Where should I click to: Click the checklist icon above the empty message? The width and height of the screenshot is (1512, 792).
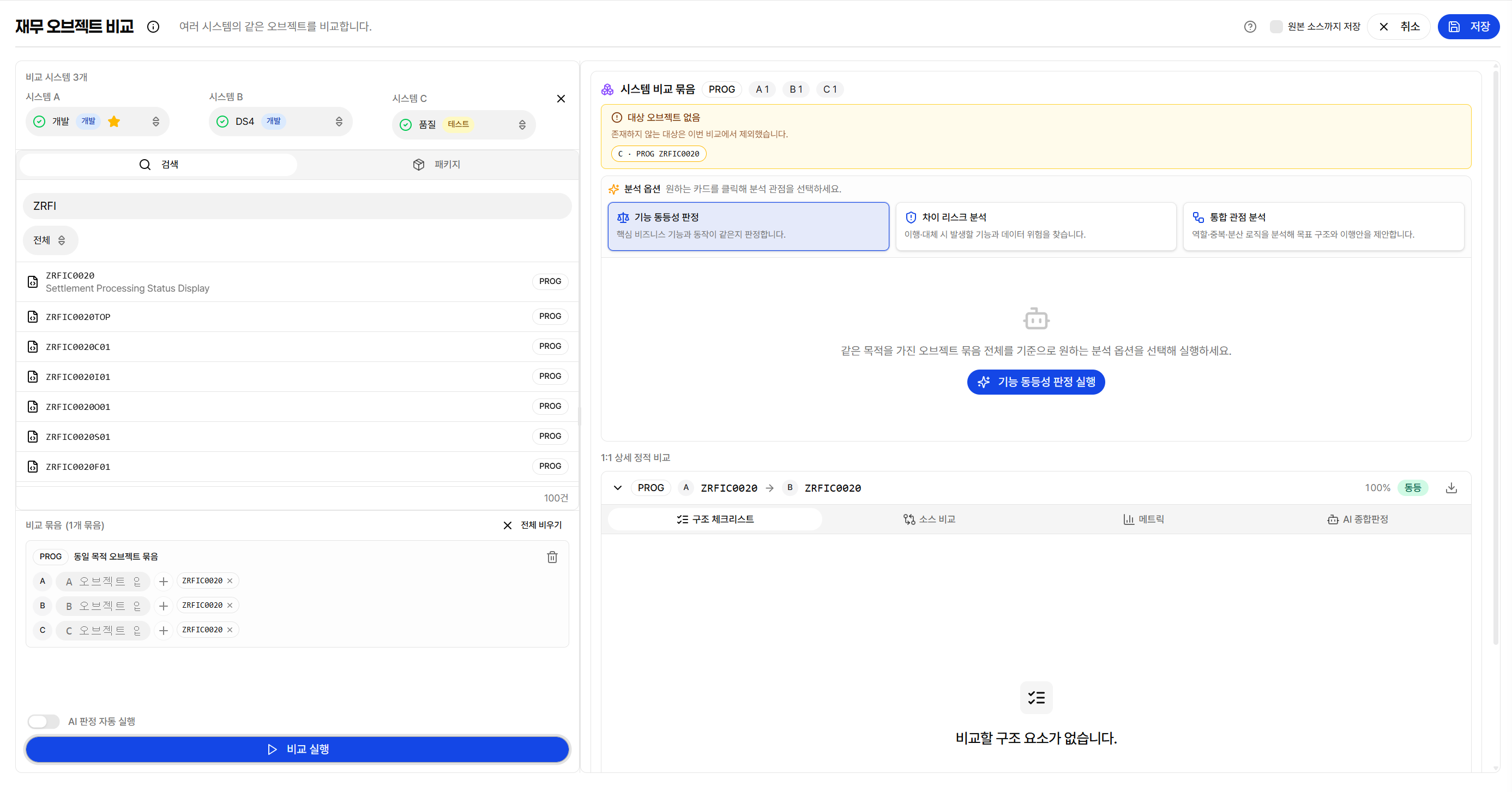click(x=1036, y=698)
